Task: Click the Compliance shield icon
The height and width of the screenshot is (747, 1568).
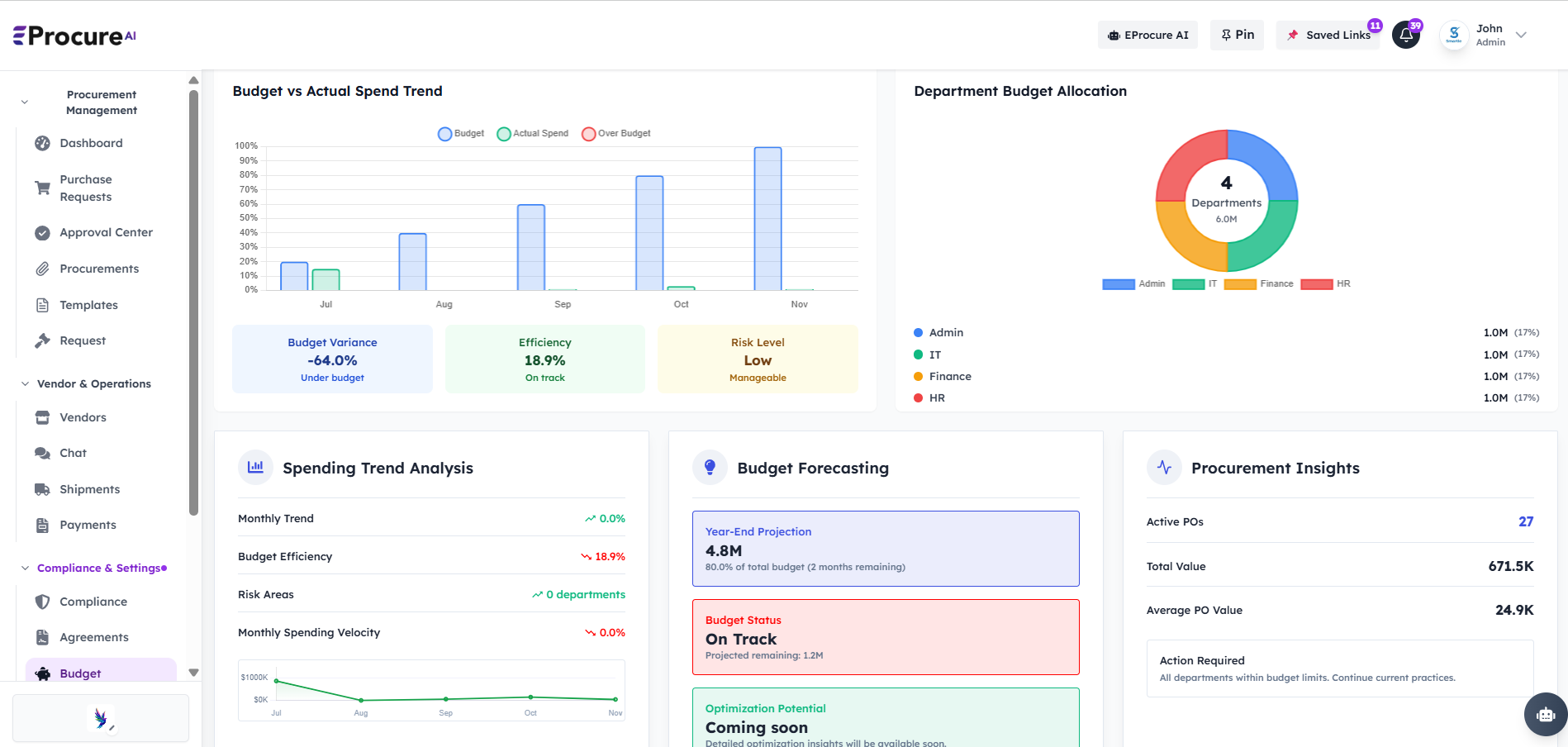Action: coord(42,602)
